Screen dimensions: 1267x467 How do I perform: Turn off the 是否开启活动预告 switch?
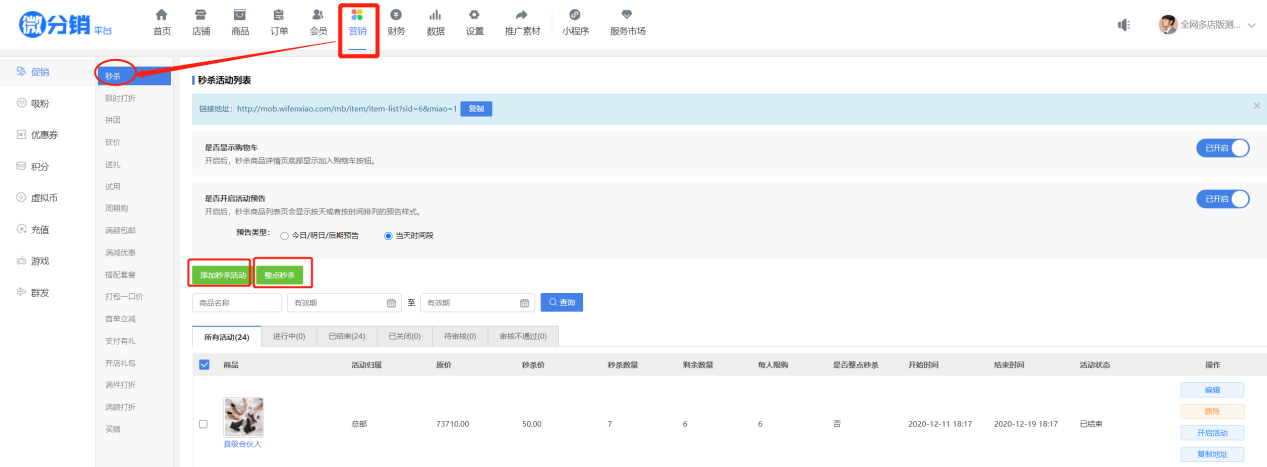(x=1222, y=199)
